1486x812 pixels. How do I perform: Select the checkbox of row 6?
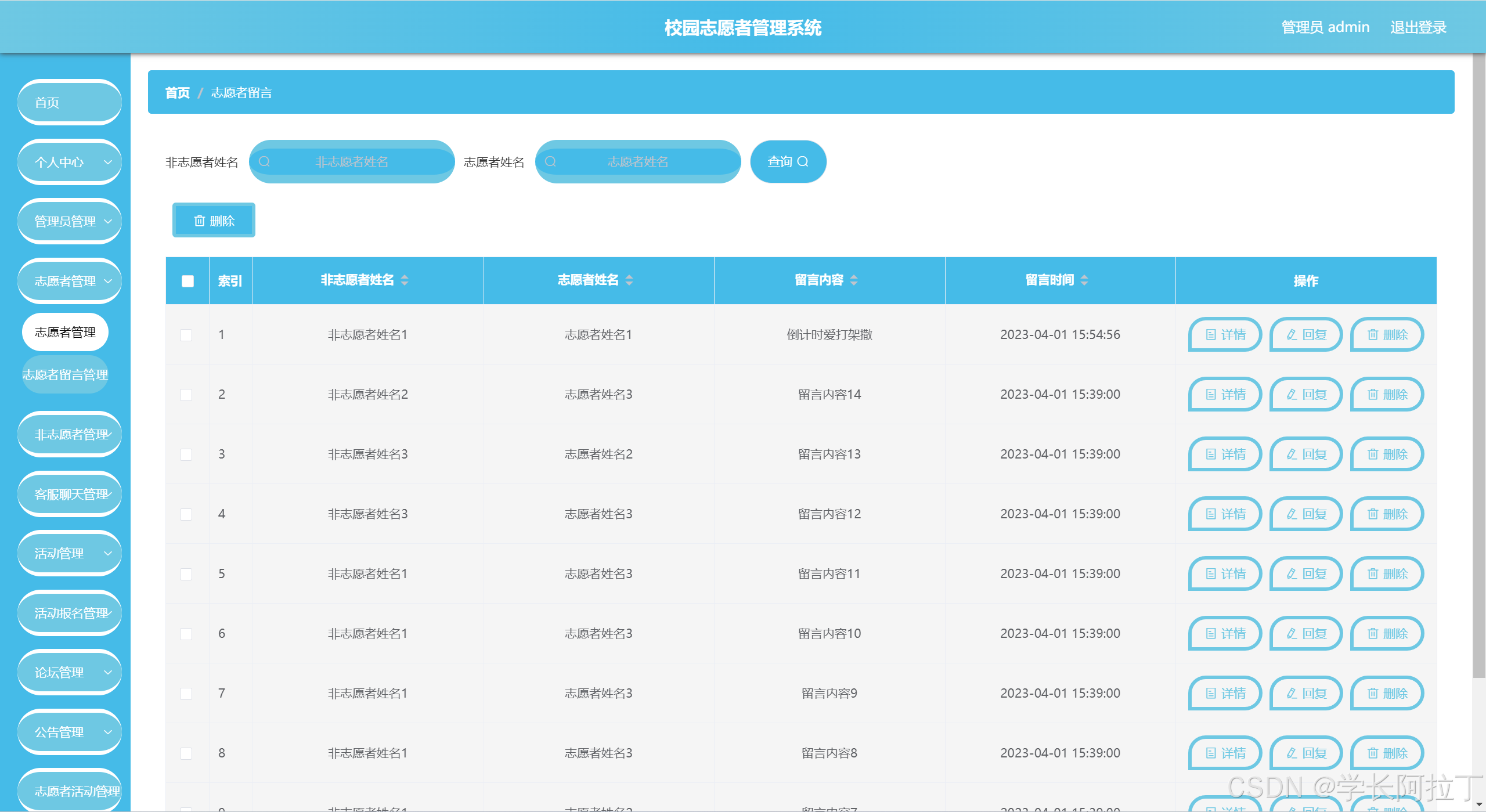tap(186, 634)
